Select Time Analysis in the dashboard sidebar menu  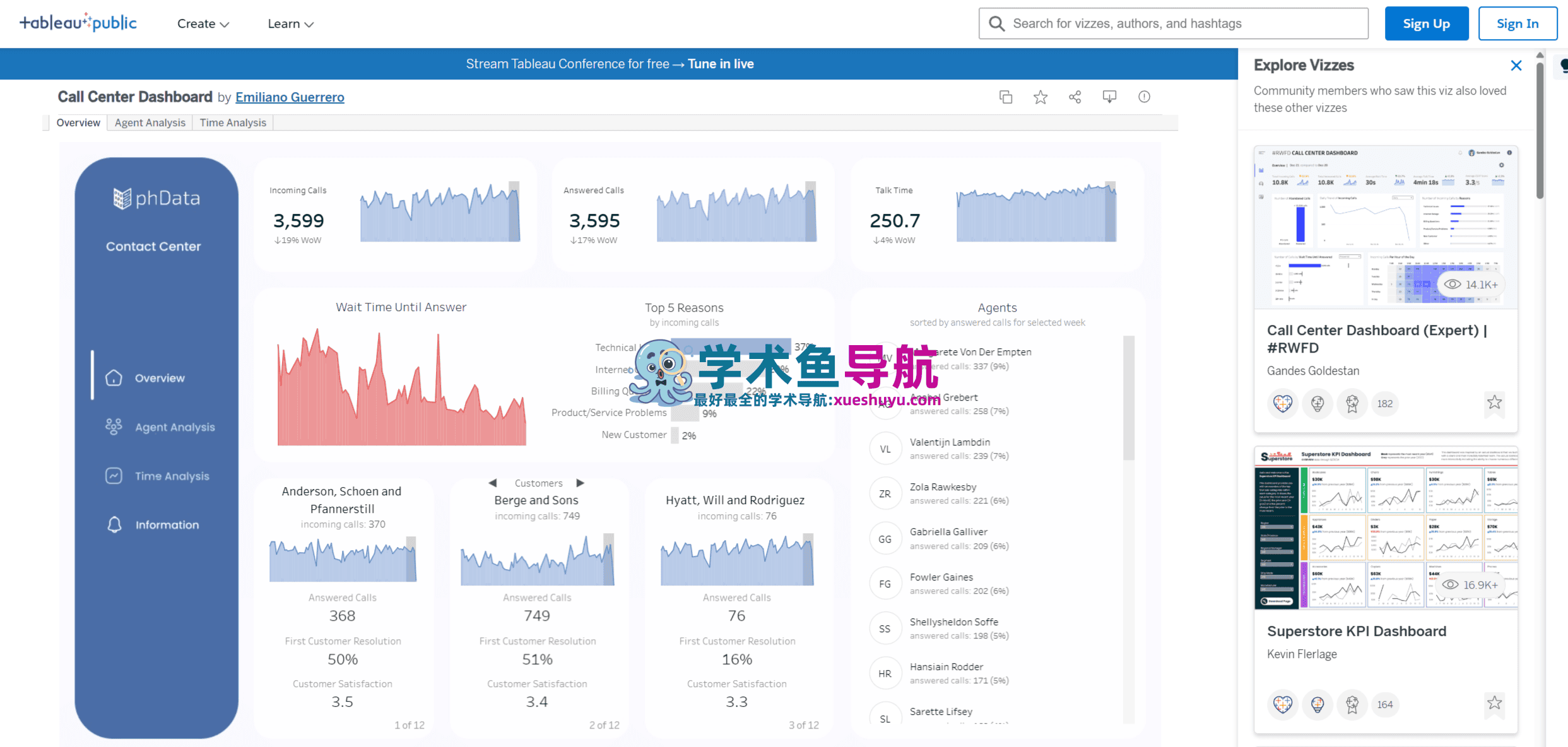pos(172,476)
